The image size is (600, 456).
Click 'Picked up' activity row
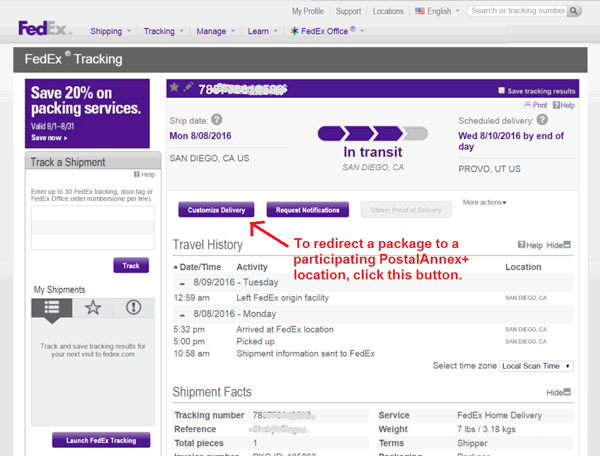pos(255,342)
